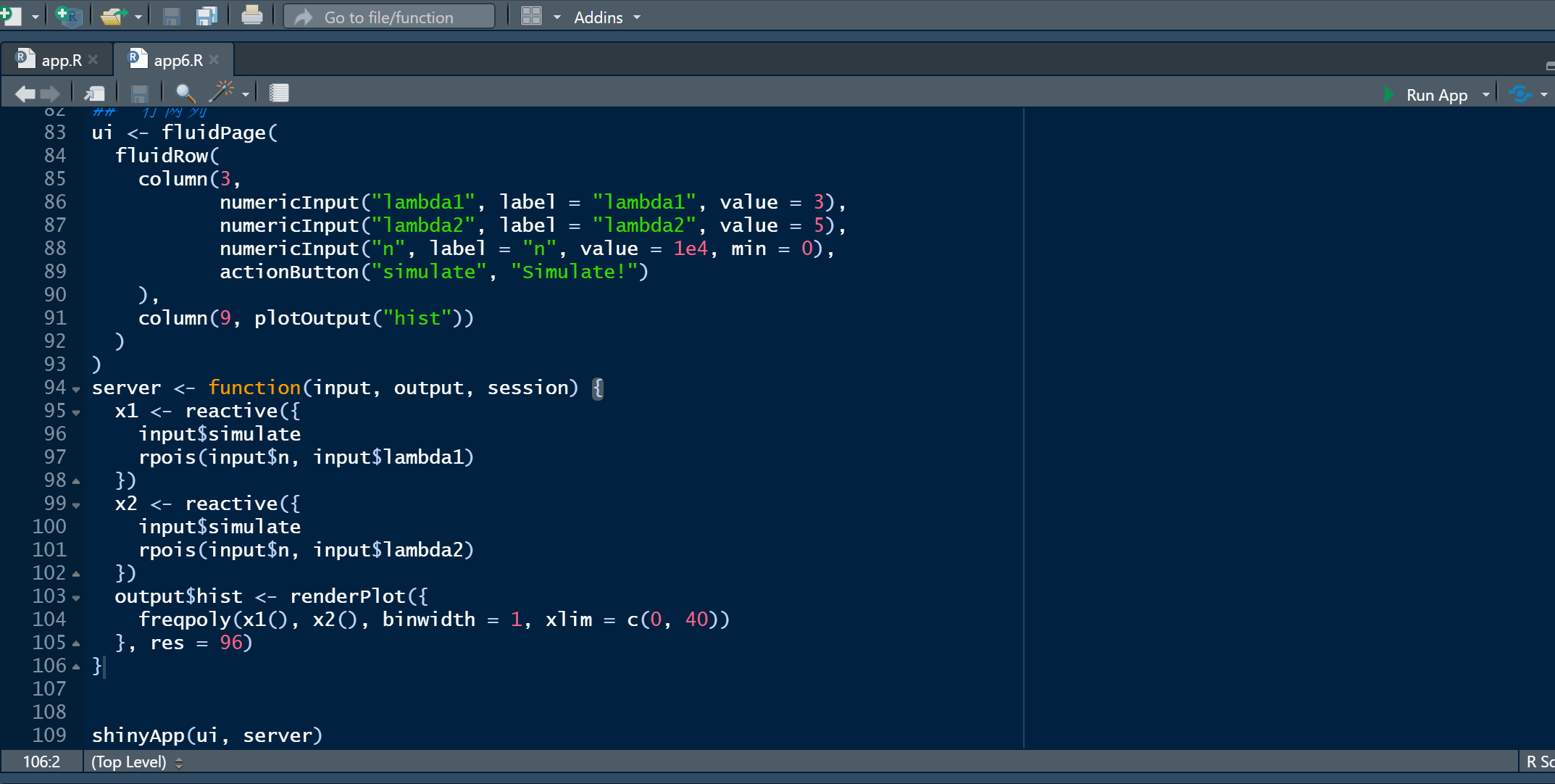Click the reload app sync icon
Screen dimensions: 1555x784
pos(1520,94)
